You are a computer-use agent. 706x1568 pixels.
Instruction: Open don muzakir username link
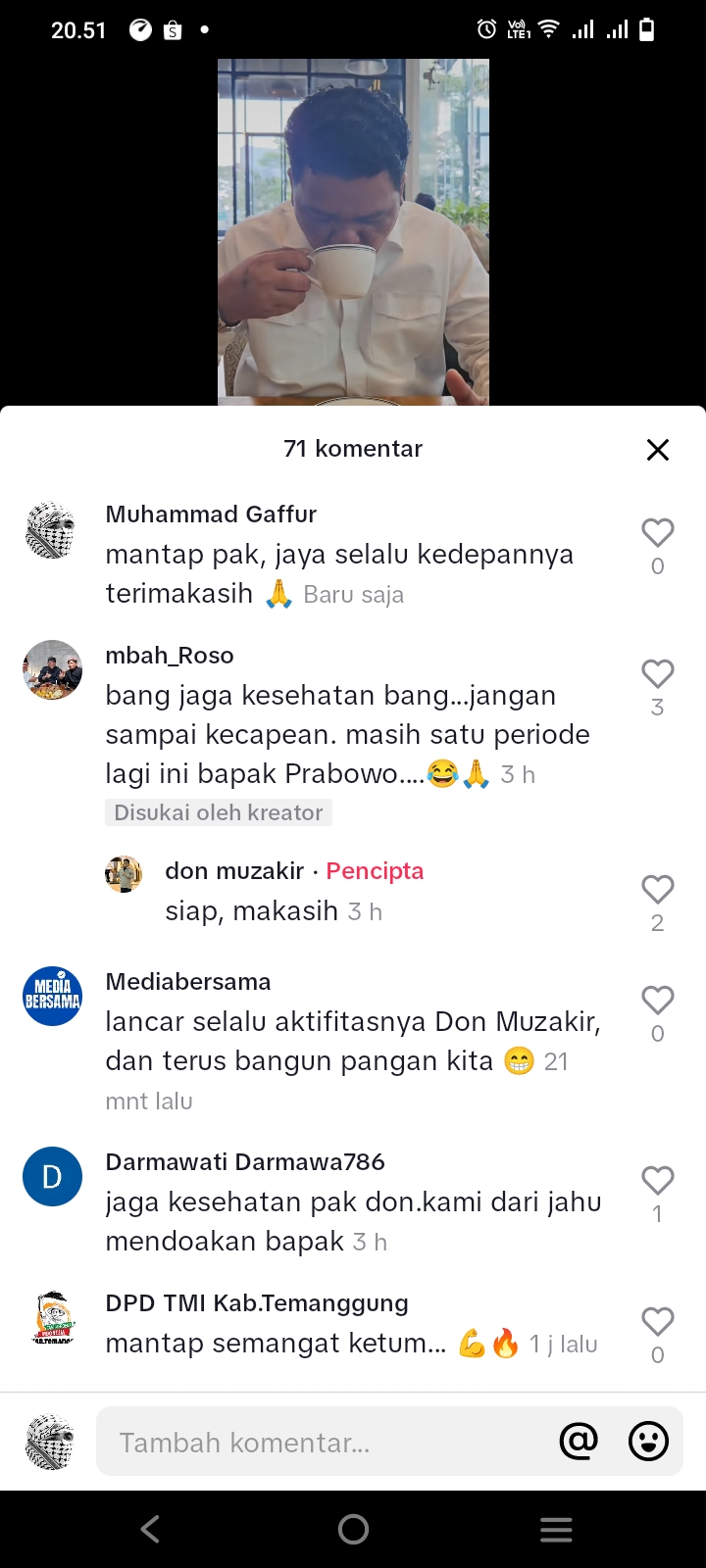tap(234, 871)
